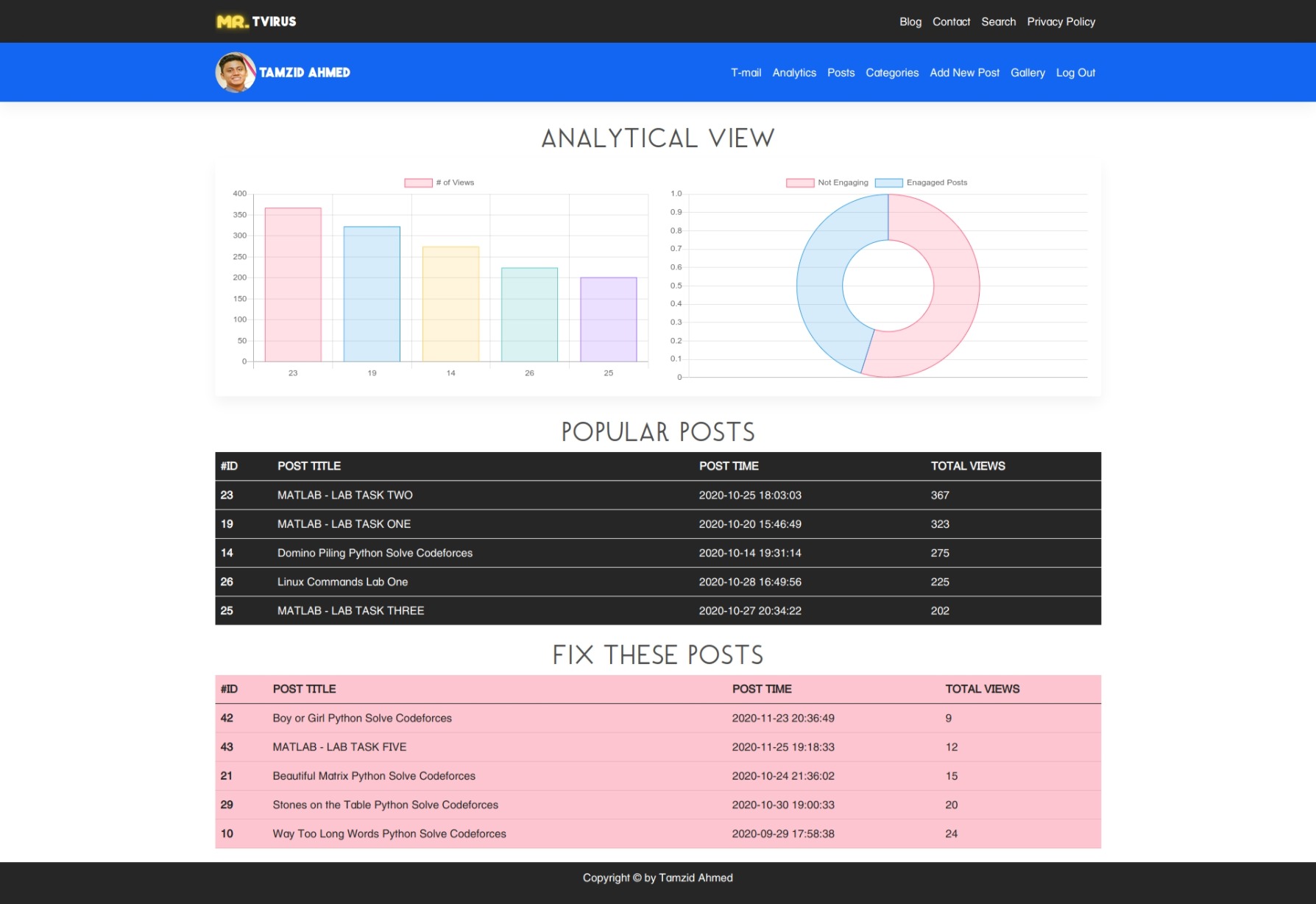Viewport: 1316px width, 904px height.
Task: Toggle the 'Enagaged Posts' legend item
Action: (921, 183)
